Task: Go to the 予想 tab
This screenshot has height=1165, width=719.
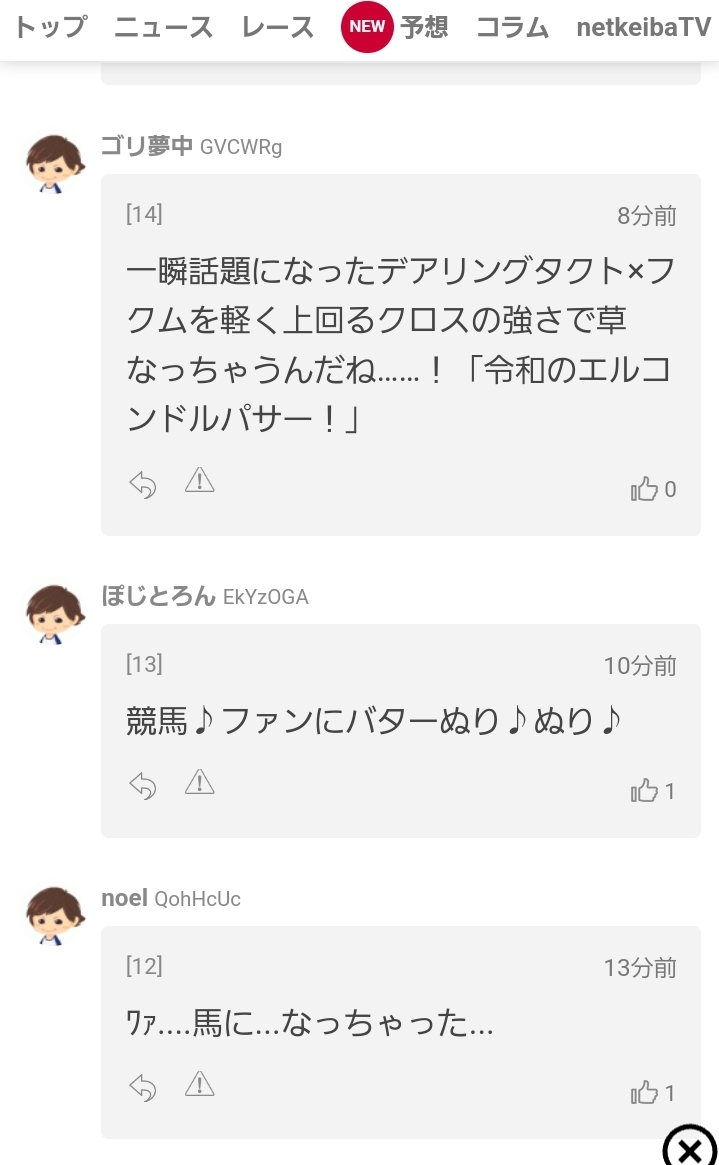Action: pos(424,27)
